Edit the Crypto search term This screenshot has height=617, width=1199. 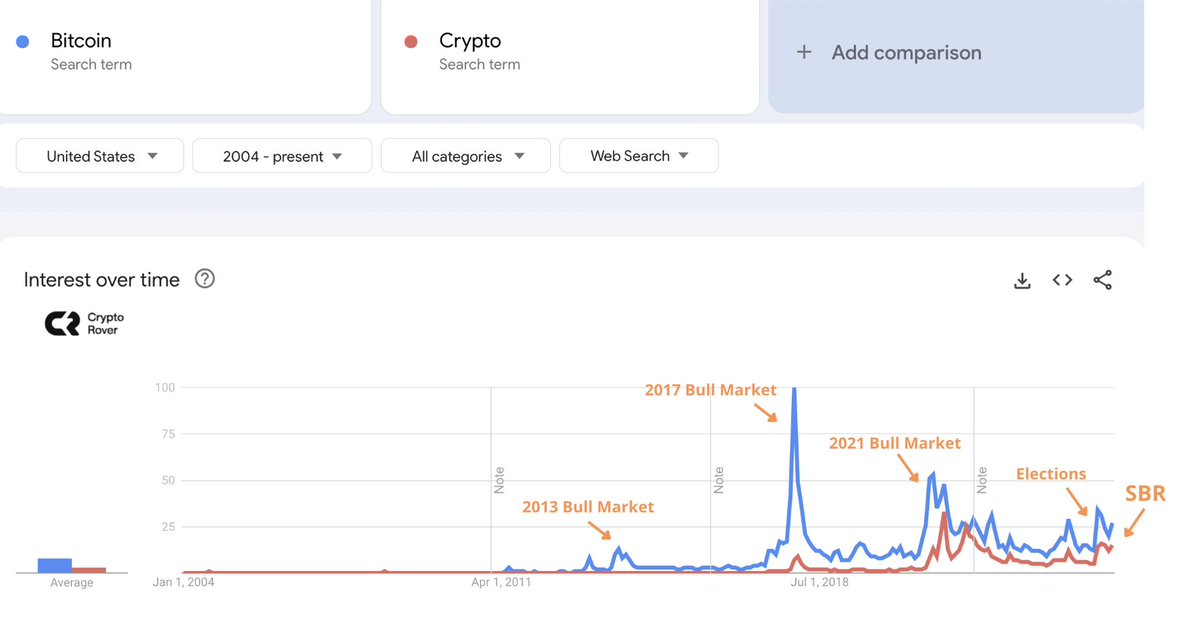[470, 41]
